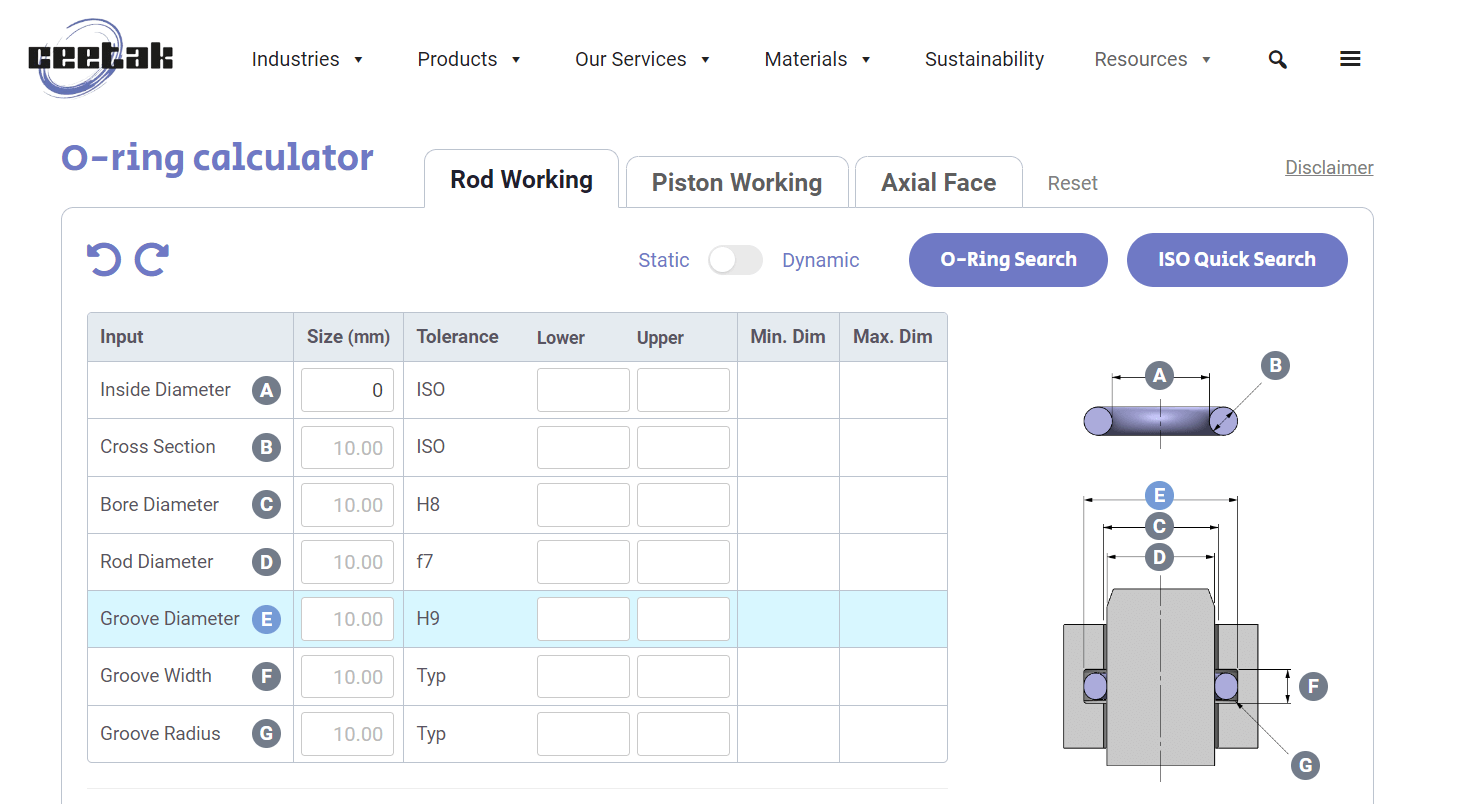The height and width of the screenshot is (804, 1473).
Task: Expand the Materials dropdown menu
Action: pos(817,59)
